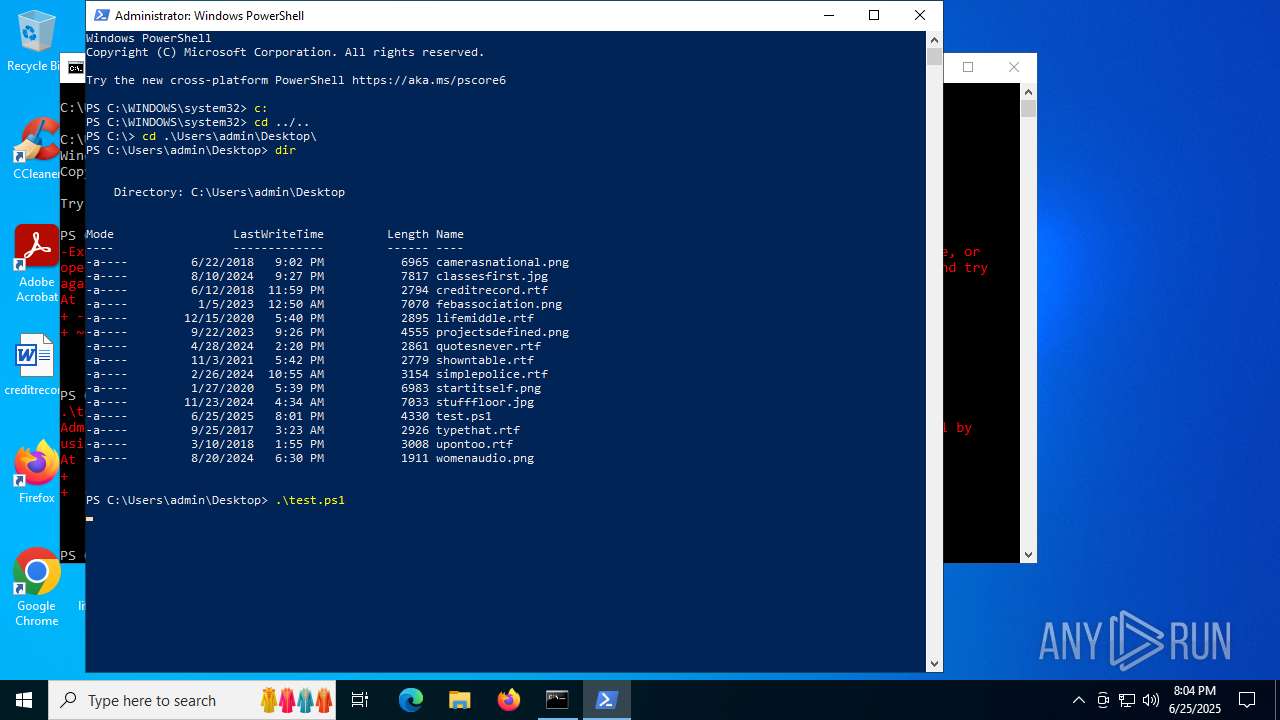Maximize the PowerShell window

pos(874,15)
